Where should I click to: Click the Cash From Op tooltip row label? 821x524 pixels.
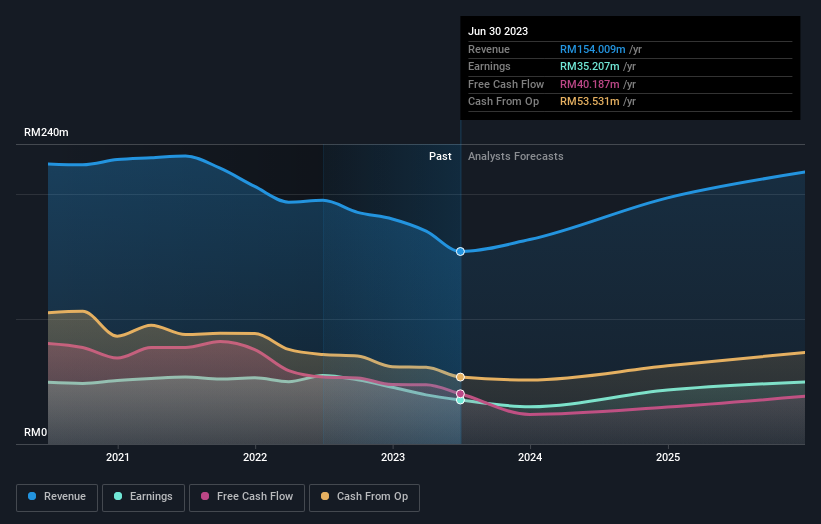503,102
